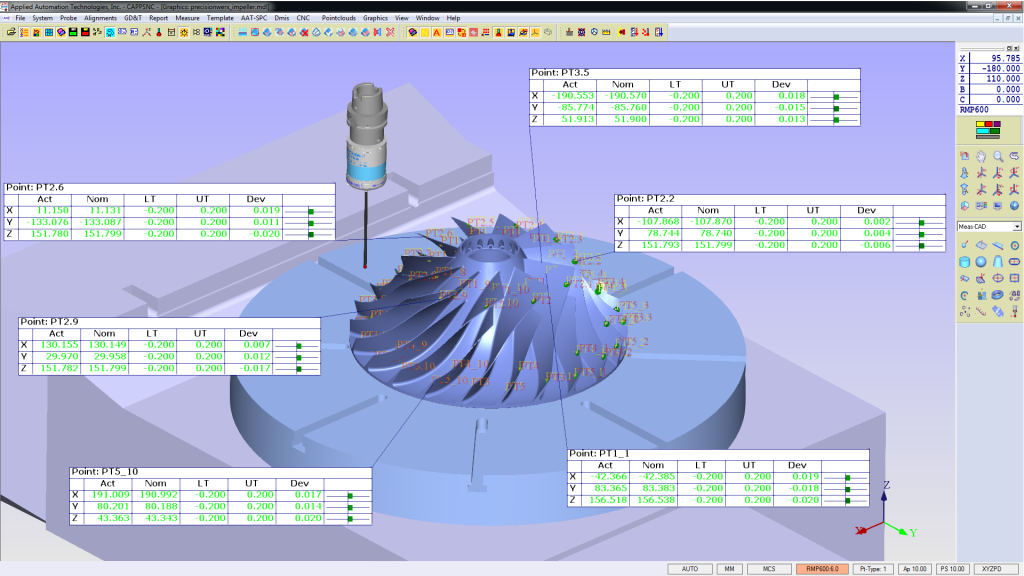Toggle MM units in the status bar
Image resolution: width=1024 pixels, height=576 pixels.
point(730,567)
